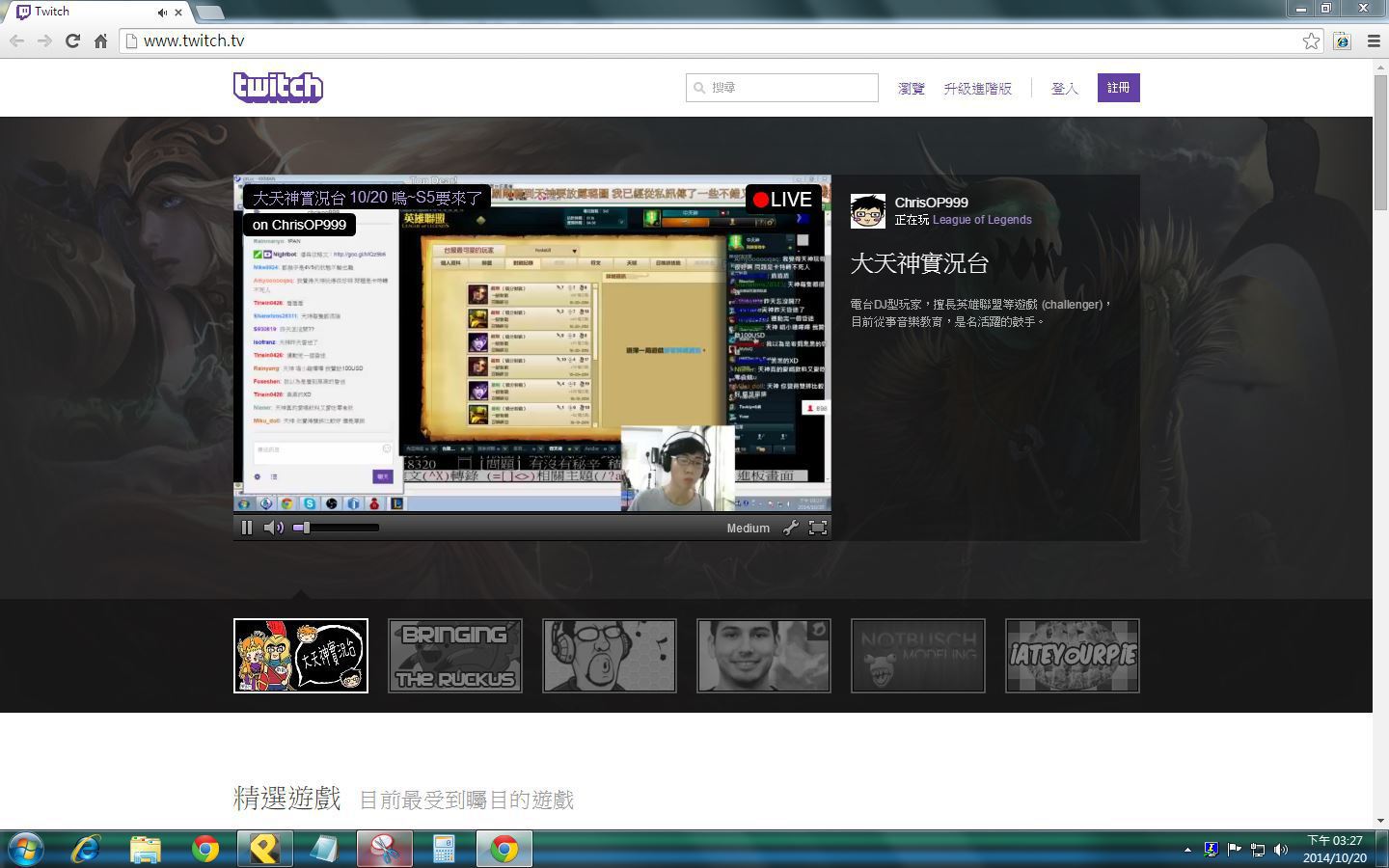
Task: Click the input method tray icon
Action: [x=1211, y=850]
